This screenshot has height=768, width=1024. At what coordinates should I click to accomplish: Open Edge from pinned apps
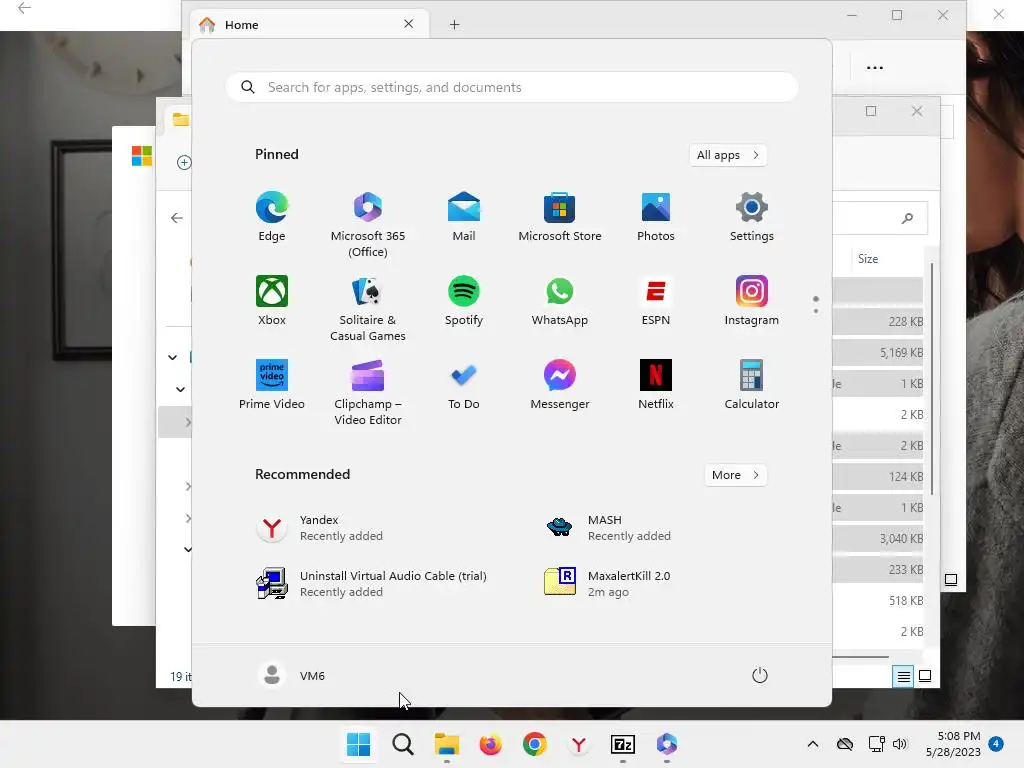click(x=272, y=217)
